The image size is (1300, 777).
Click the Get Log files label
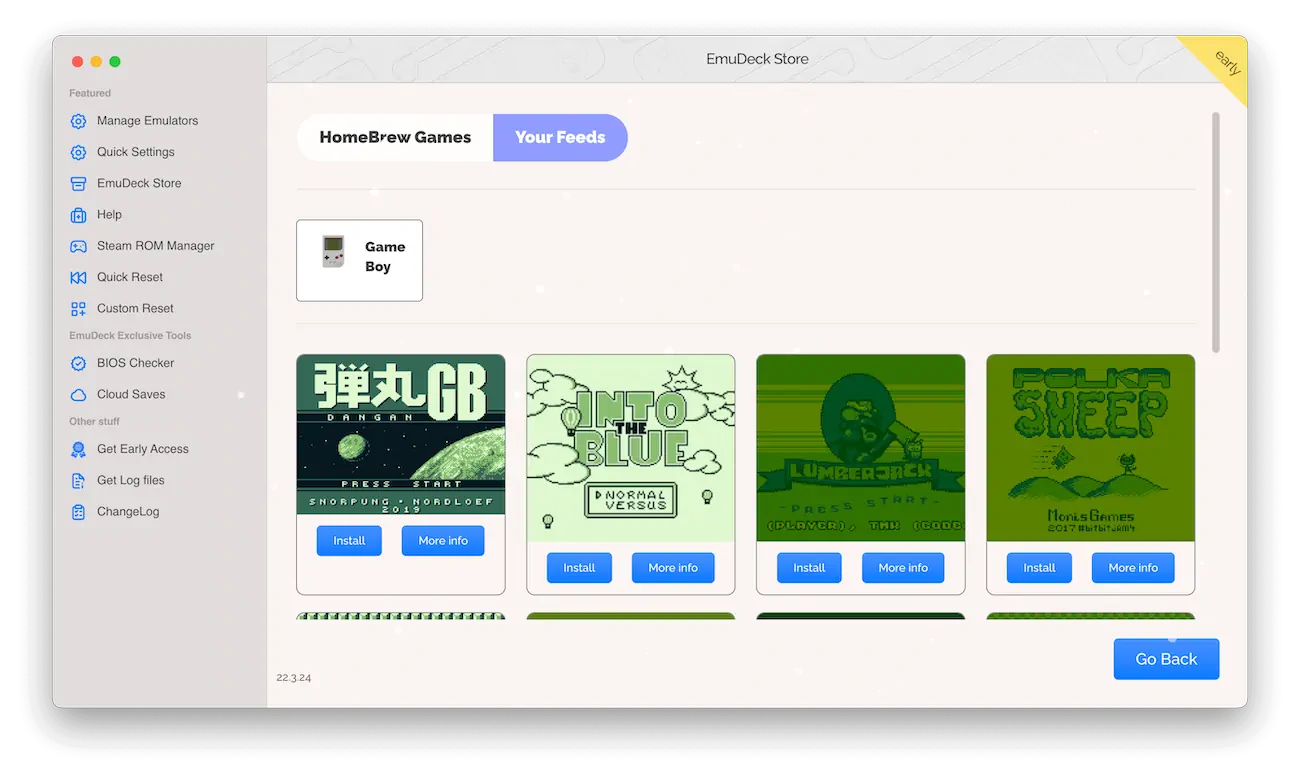(131, 481)
